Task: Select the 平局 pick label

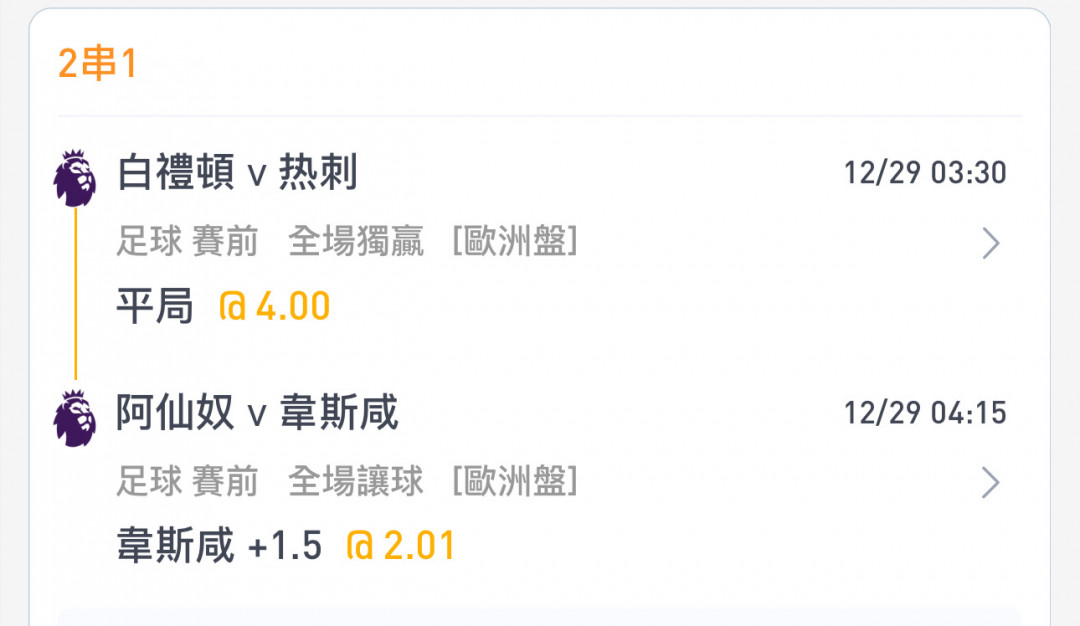Action: pyautogui.click(x=155, y=307)
